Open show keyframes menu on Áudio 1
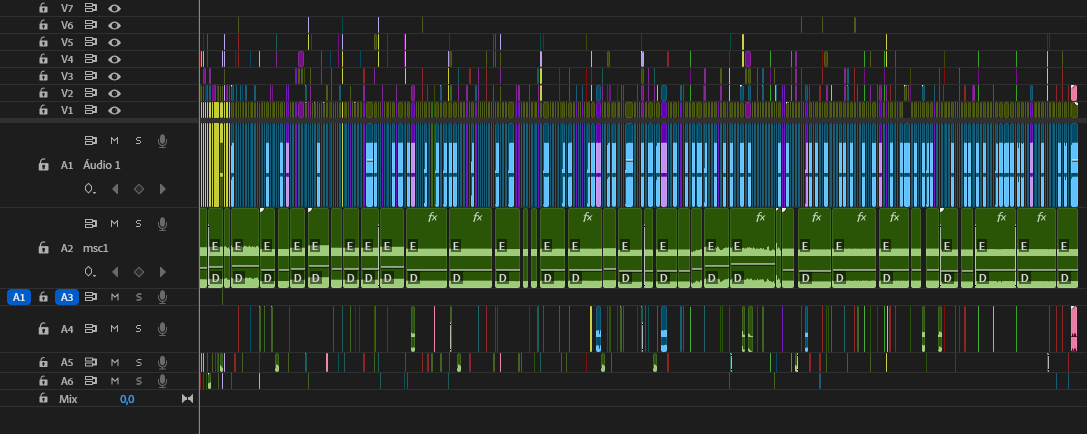Viewport: 1087px width, 434px height. coord(89,189)
